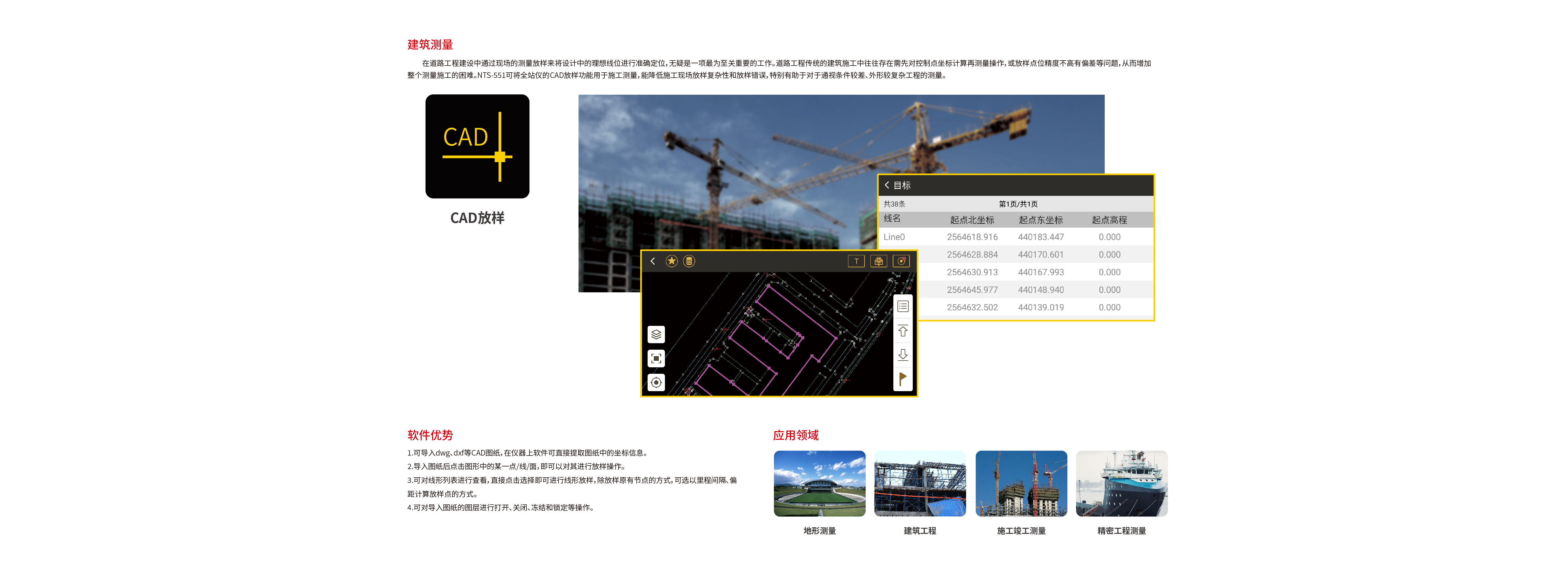This screenshot has height=572, width=1568.
Task: Click the move-to-bottom down arrow icon
Action: pos(903,355)
